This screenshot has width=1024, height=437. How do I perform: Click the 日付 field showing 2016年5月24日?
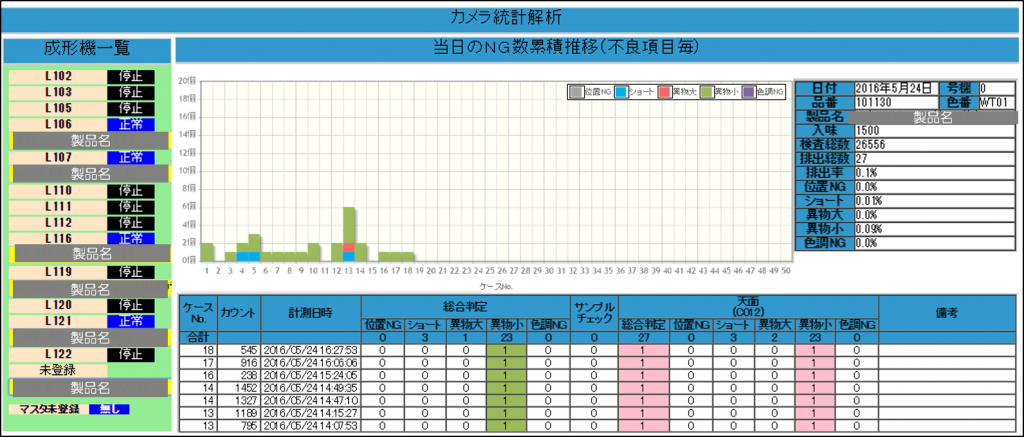(896, 88)
